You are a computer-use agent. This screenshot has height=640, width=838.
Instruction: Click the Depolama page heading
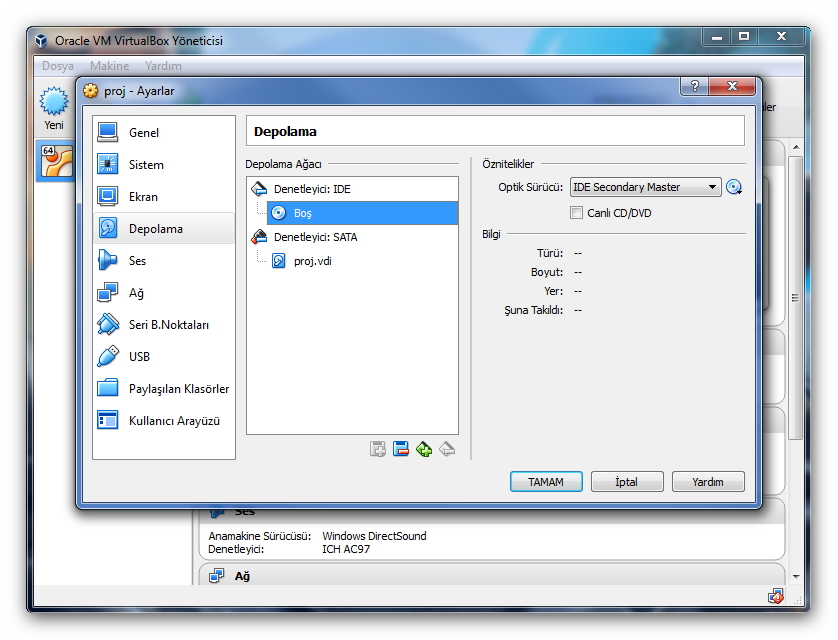click(285, 131)
